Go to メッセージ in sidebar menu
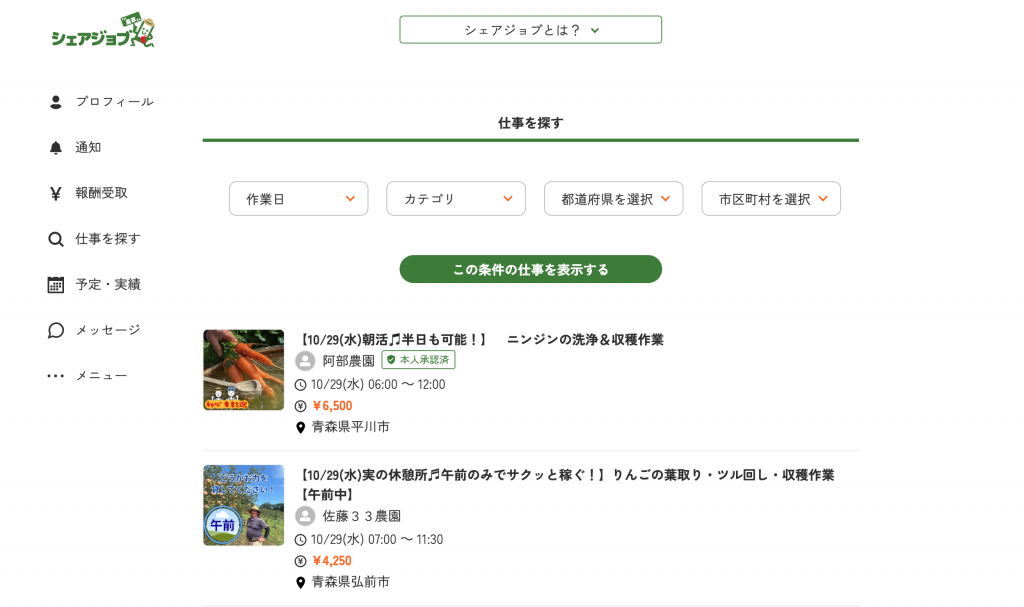This screenshot has height=607, width=1024. click(108, 330)
